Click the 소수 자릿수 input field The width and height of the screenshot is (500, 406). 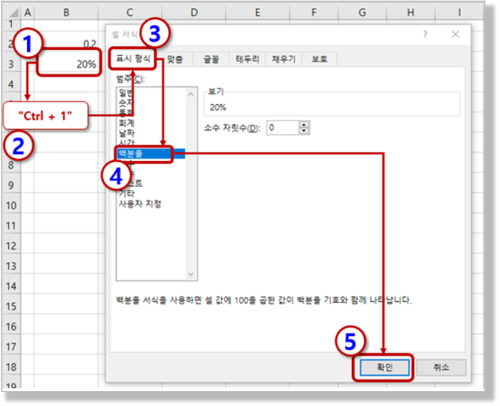(x=283, y=128)
